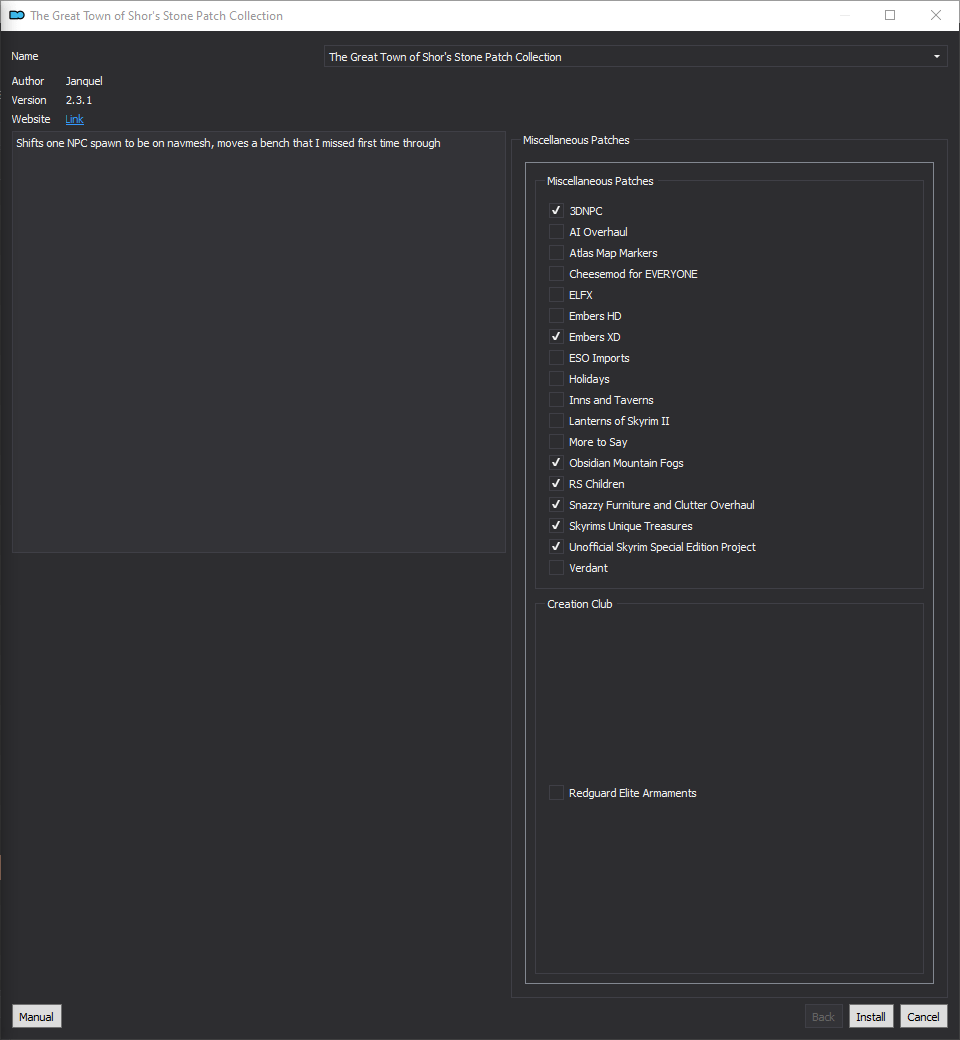Check the Inns and Taverns option
960x1040 pixels.
click(x=556, y=400)
